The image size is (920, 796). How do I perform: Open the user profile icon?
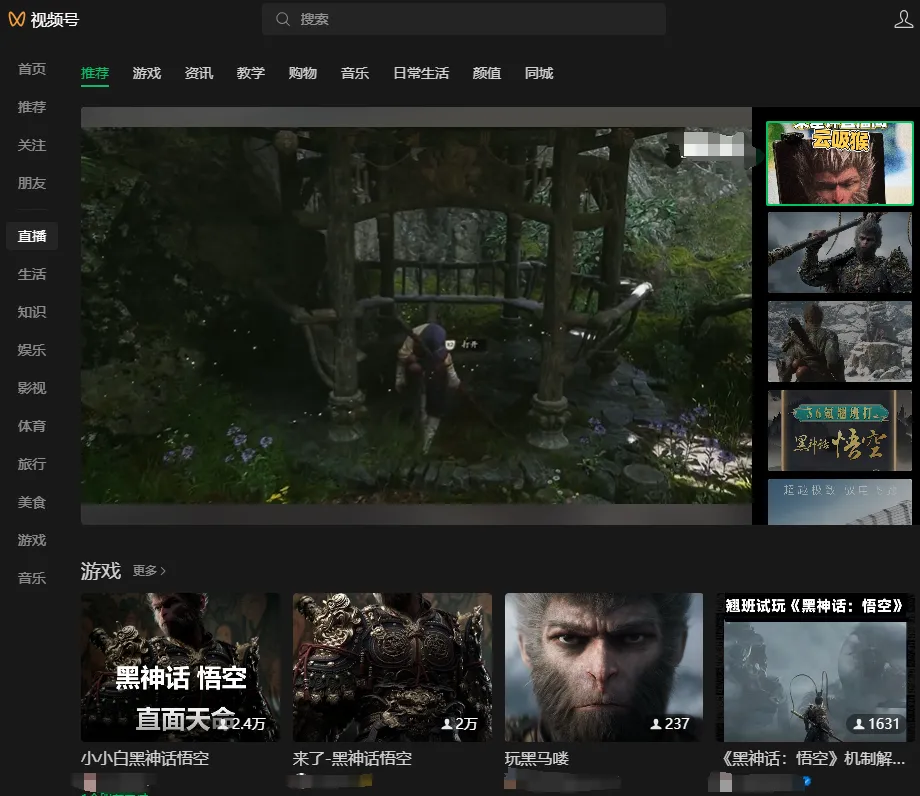coord(902,19)
